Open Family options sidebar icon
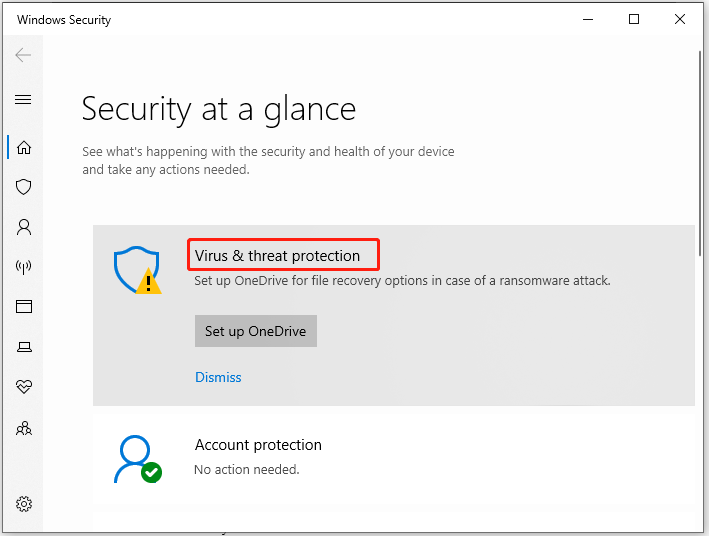The height and width of the screenshot is (536, 709). point(24,428)
